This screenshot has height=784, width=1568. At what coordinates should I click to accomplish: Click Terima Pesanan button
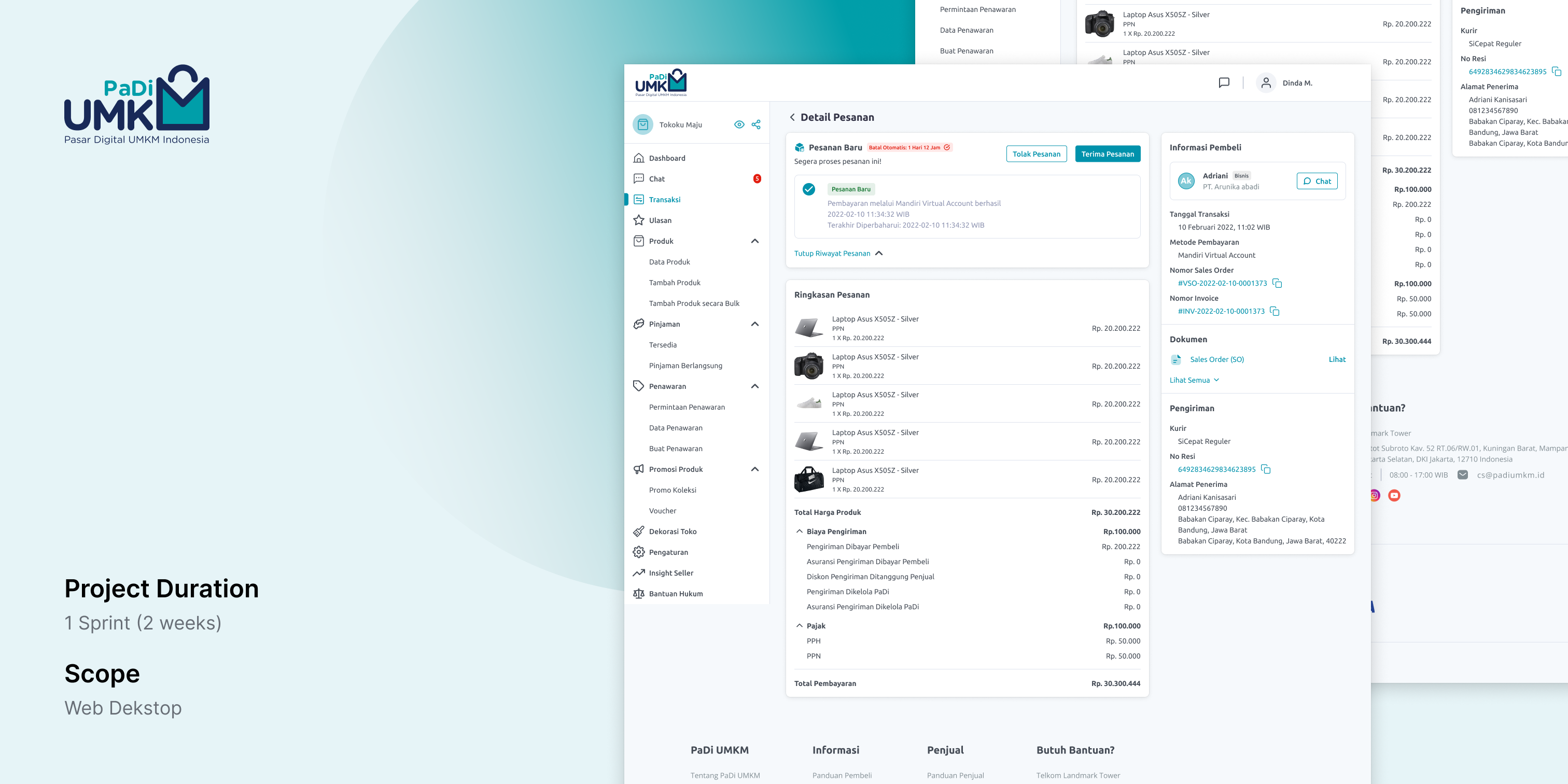[x=1108, y=153]
